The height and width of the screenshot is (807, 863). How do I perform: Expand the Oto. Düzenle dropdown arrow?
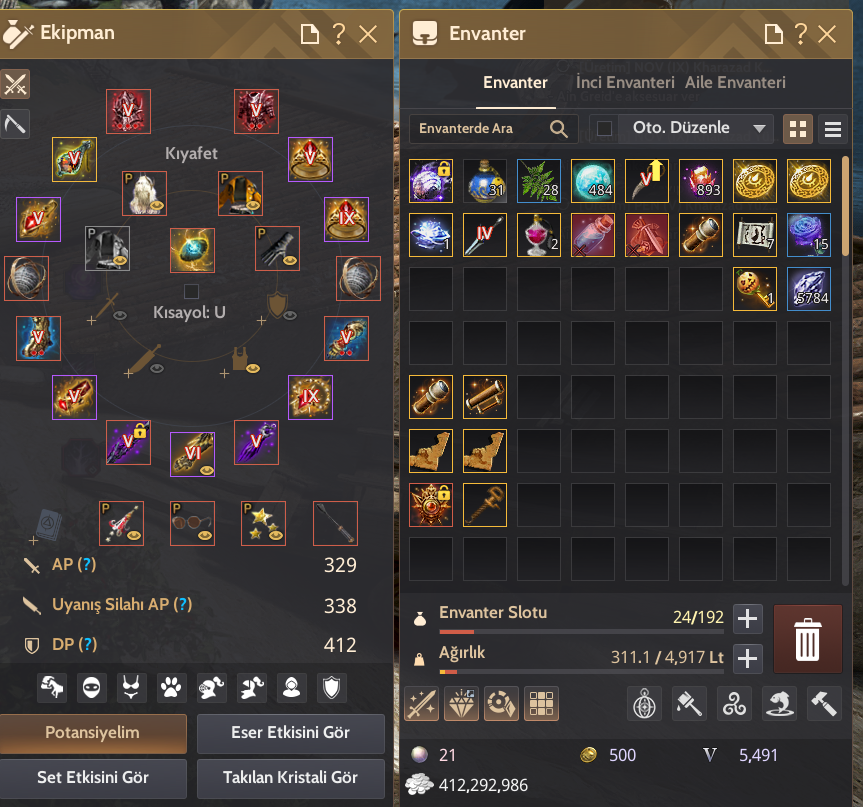coord(760,129)
